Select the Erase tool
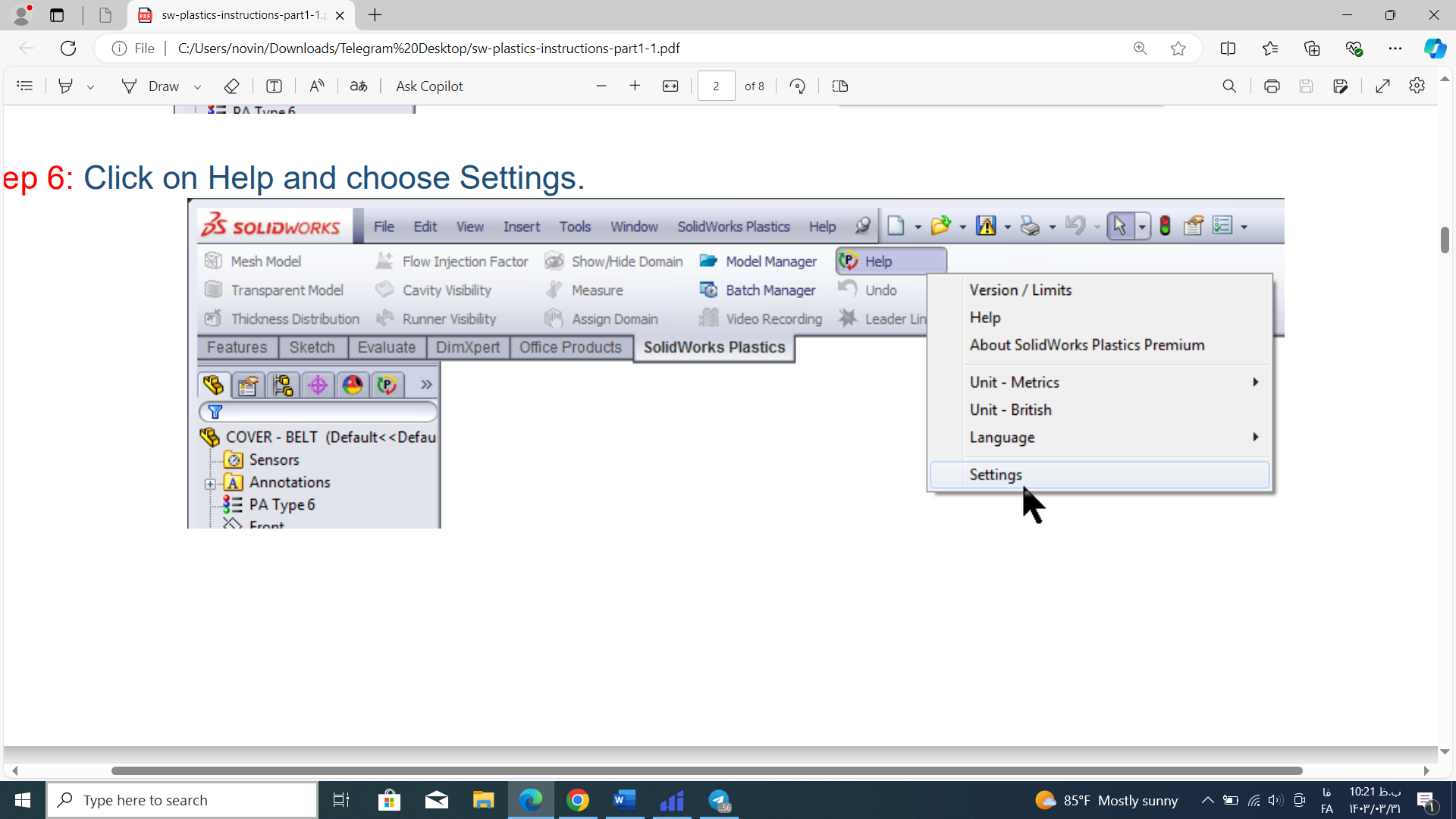 point(232,86)
